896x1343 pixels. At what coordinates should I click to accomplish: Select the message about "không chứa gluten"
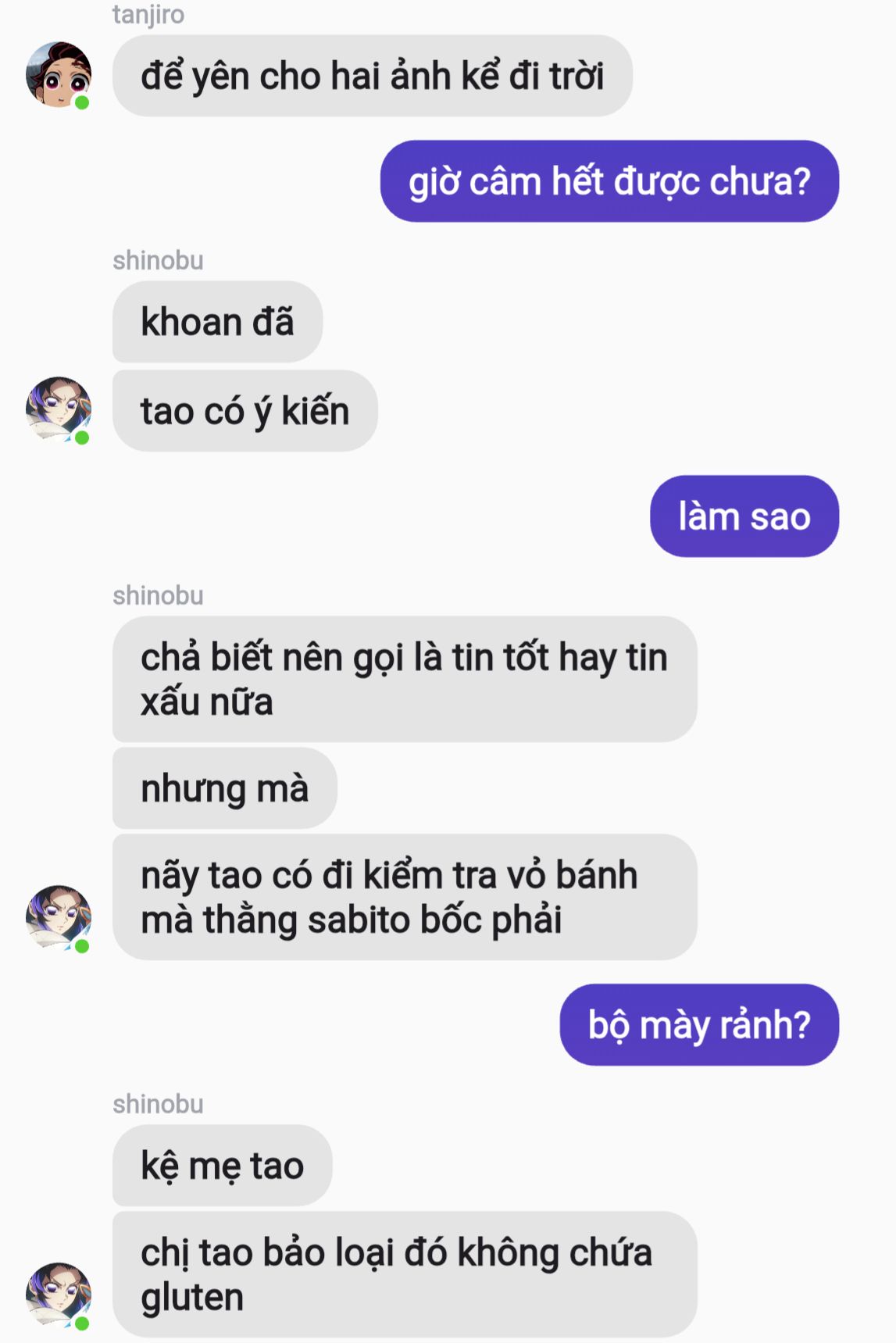[x=405, y=1274]
